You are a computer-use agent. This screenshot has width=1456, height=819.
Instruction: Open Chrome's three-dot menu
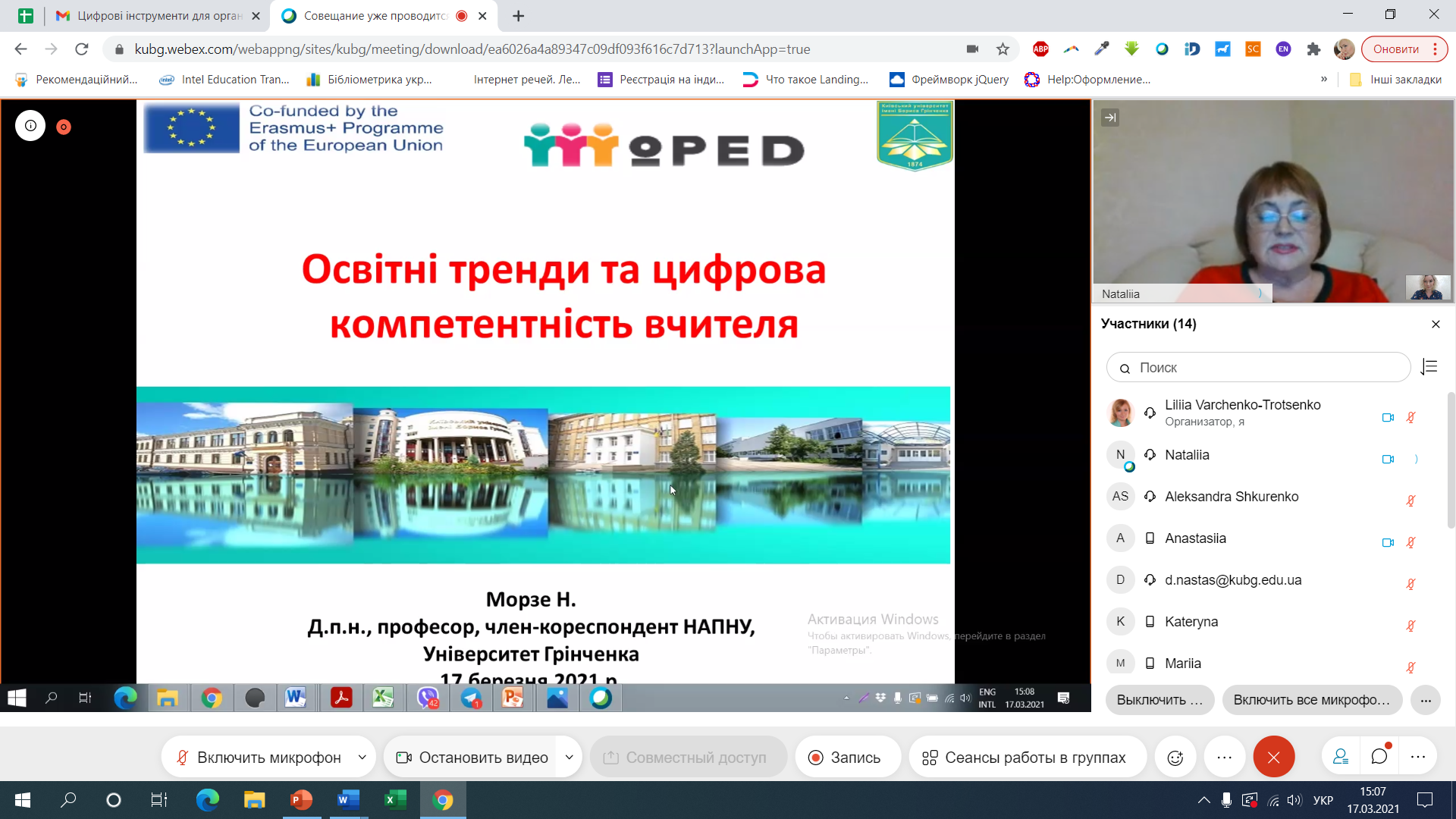pos(1436,49)
